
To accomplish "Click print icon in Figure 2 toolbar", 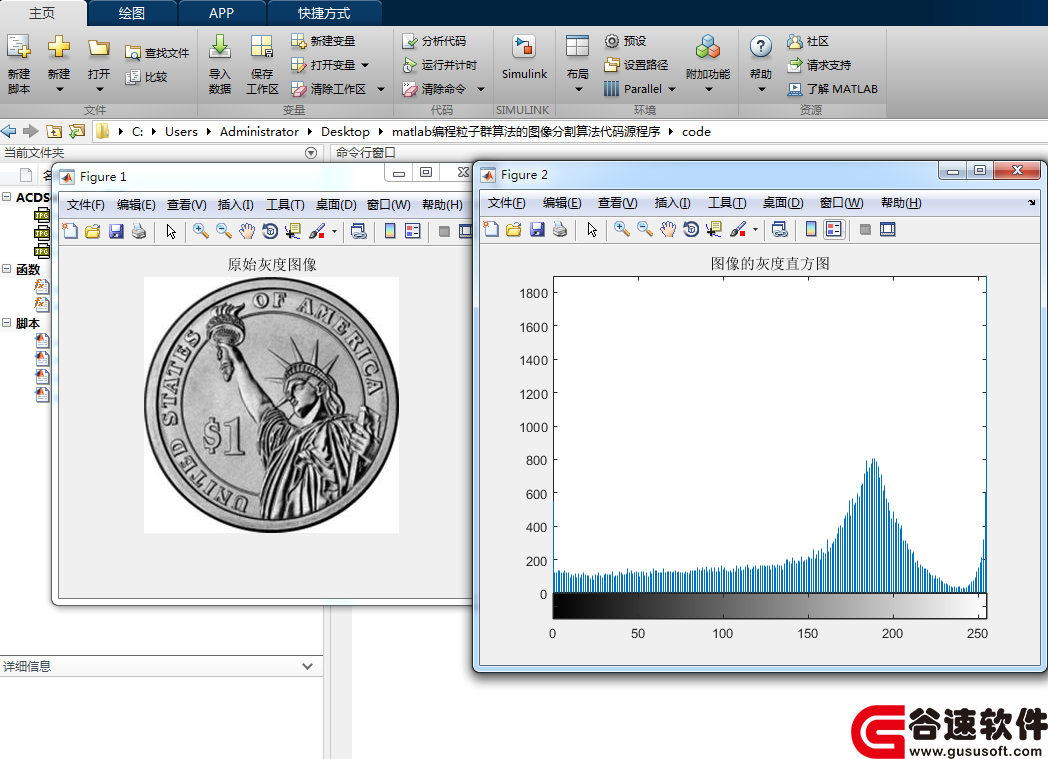I will (559, 230).
